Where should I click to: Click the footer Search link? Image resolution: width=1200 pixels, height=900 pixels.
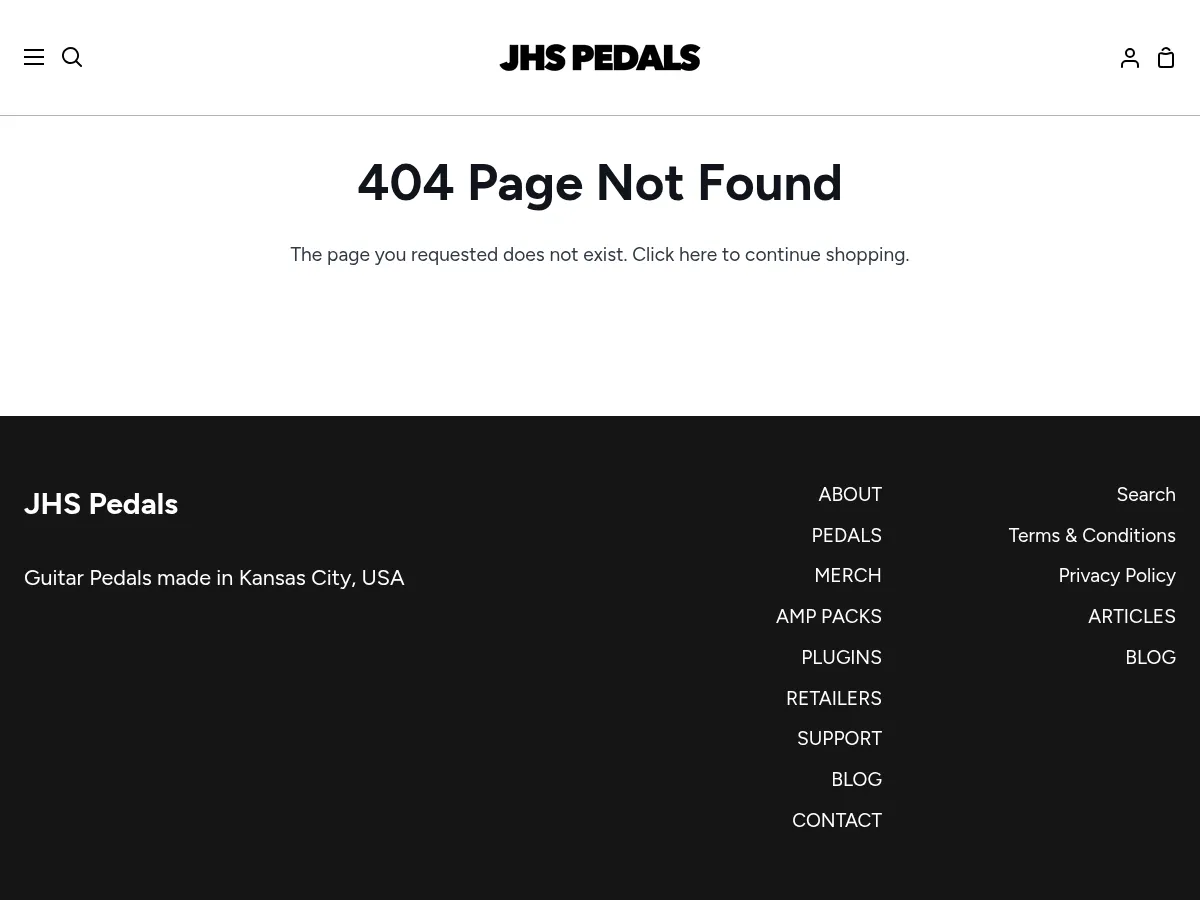(1145, 495)
